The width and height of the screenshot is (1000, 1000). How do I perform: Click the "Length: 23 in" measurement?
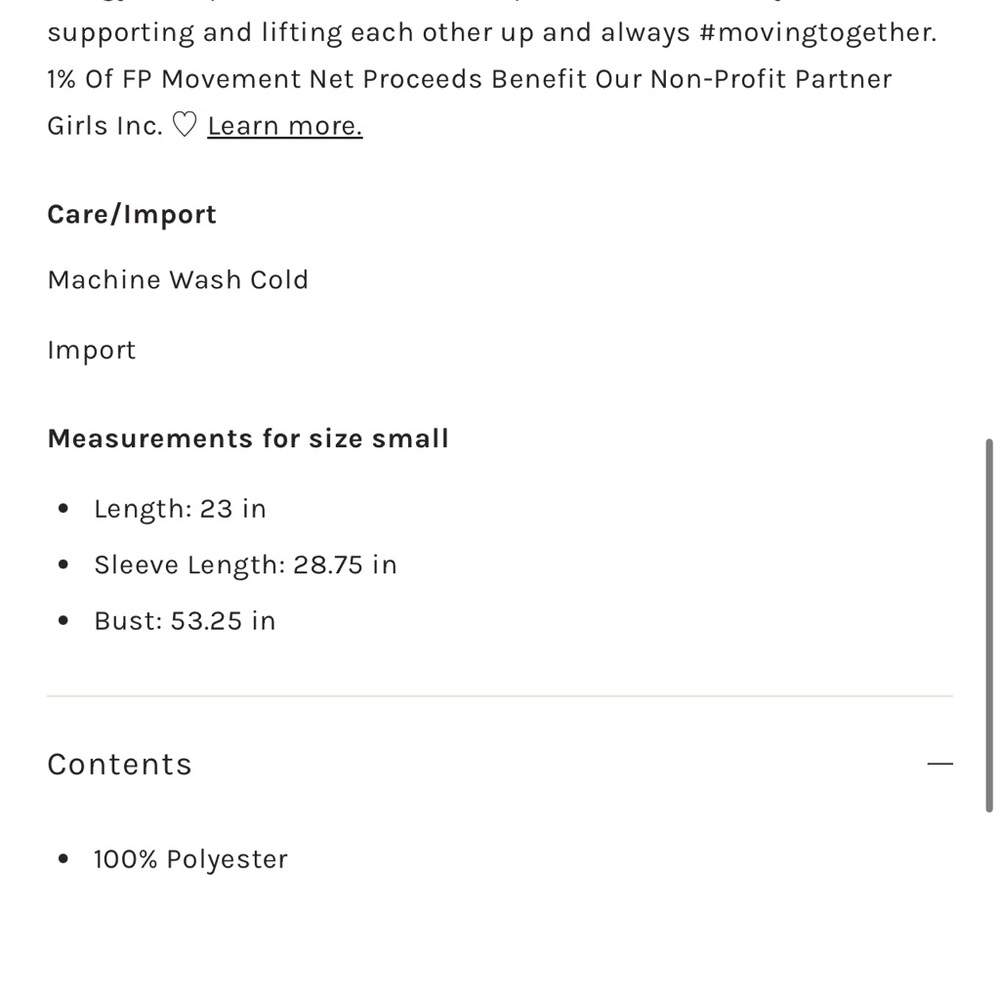[x=180, y=509]
